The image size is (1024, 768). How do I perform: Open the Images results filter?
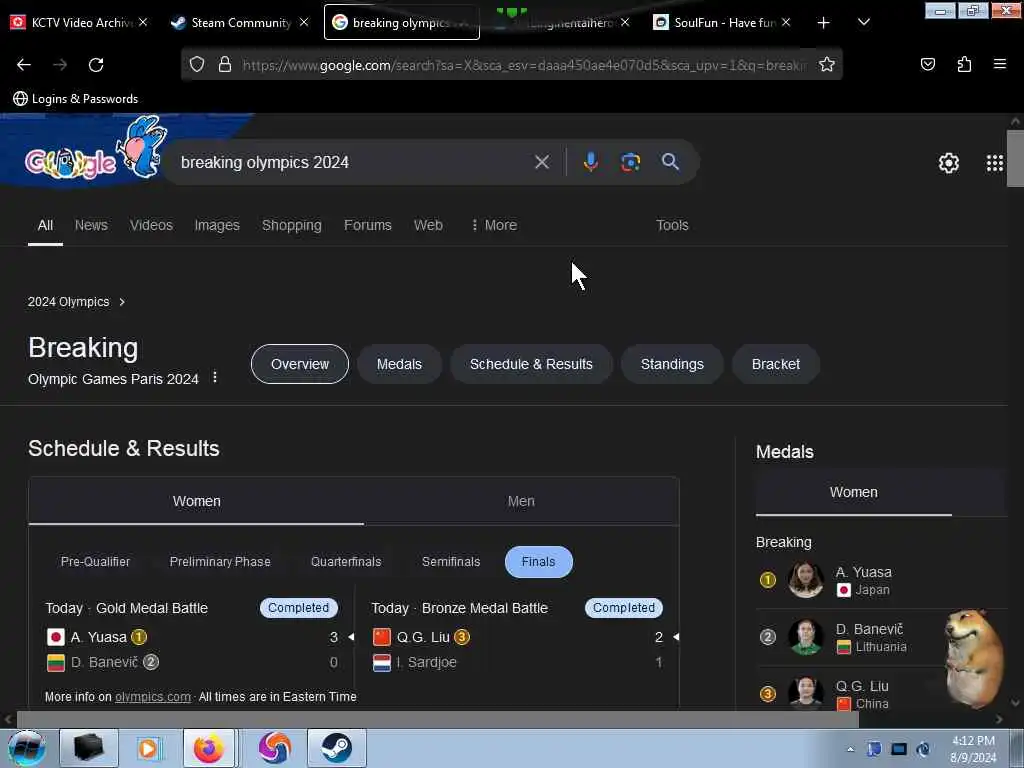(217, 225)
